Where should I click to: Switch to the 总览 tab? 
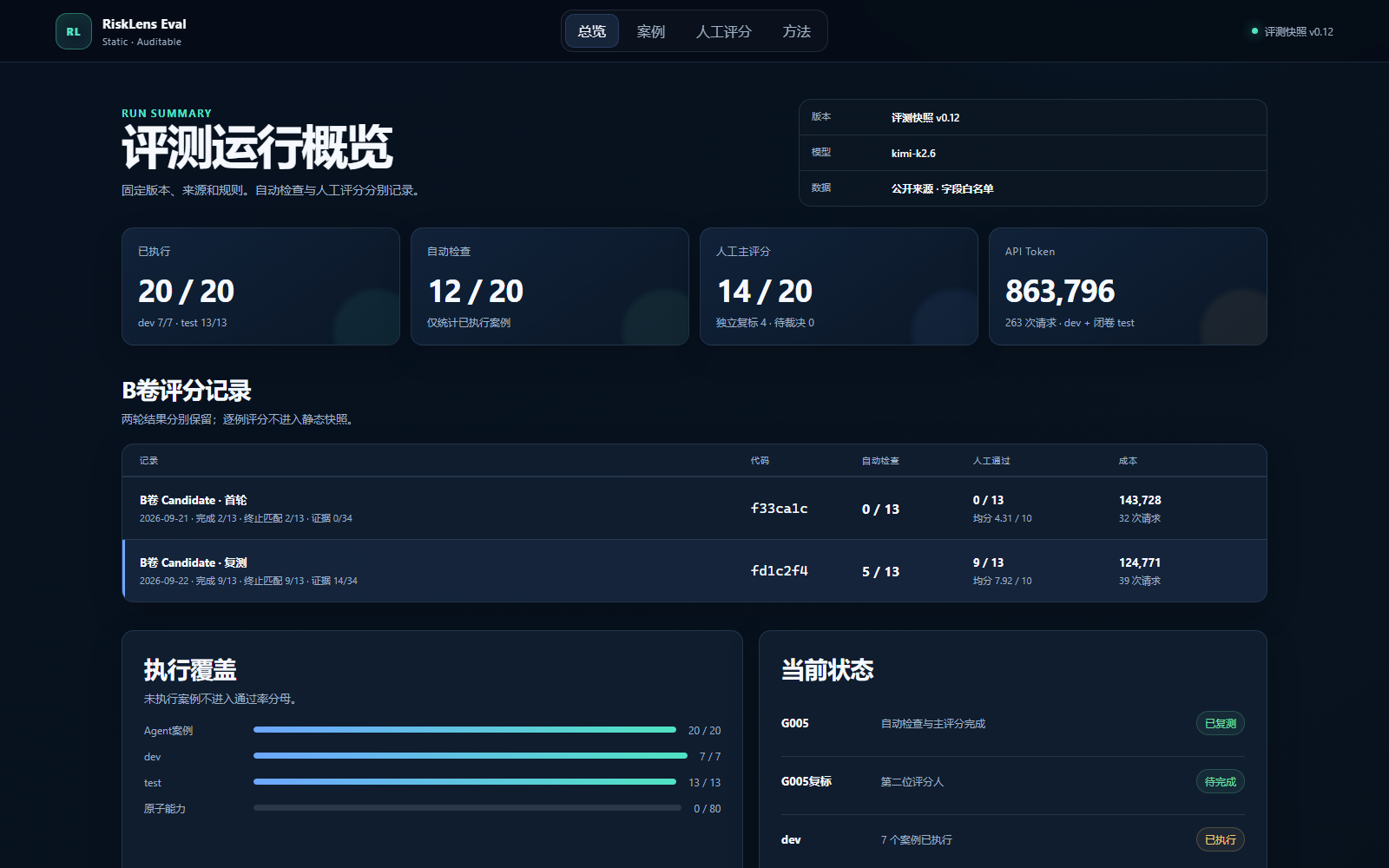tap(592, 31)
